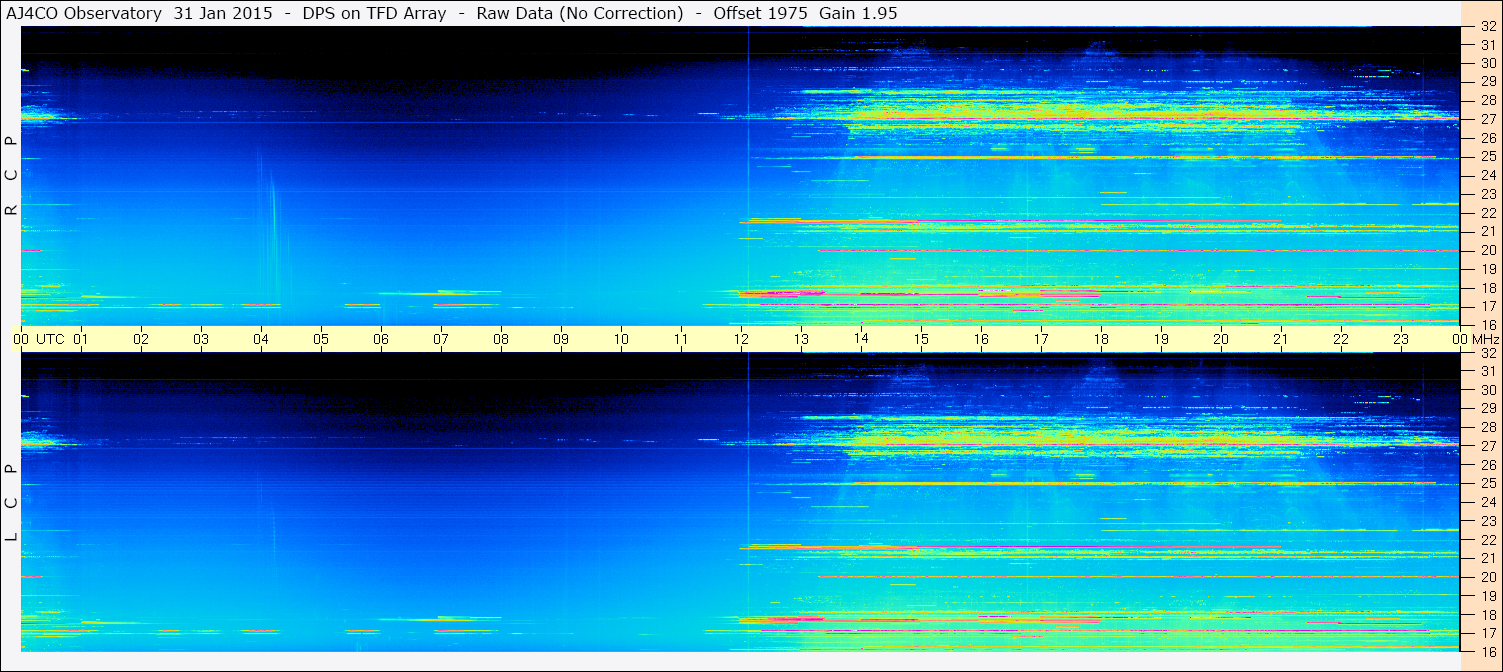Screen dimensions: 1503x672
Task: Click the 30 MHz label on lower scale
Action: [1487, 390]
